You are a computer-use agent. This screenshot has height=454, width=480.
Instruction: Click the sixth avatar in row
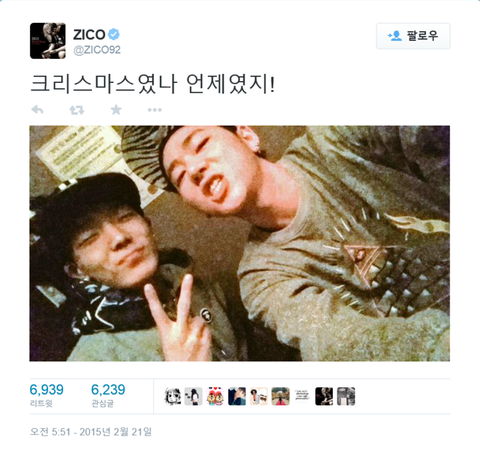click(x=281, y=396)
